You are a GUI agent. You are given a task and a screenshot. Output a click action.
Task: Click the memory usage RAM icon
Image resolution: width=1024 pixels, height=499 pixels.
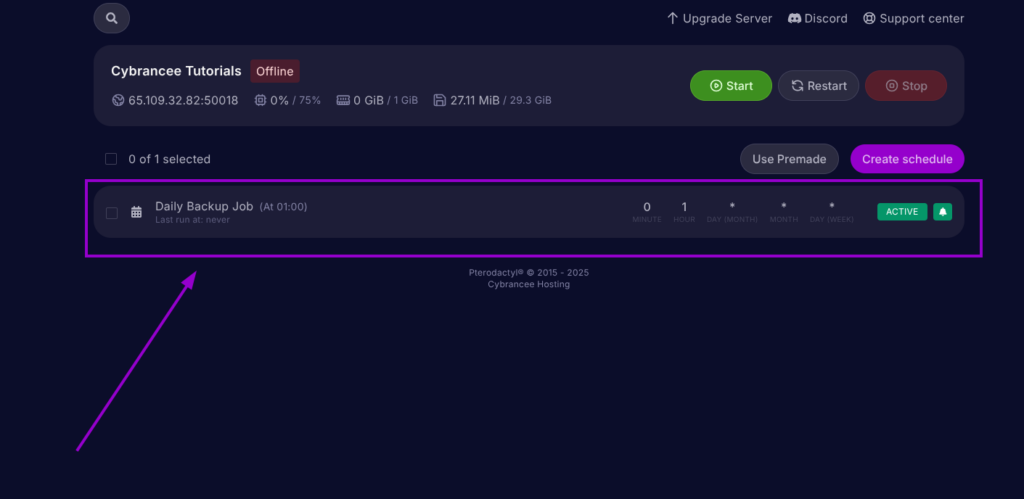click(x=343, y=100)
